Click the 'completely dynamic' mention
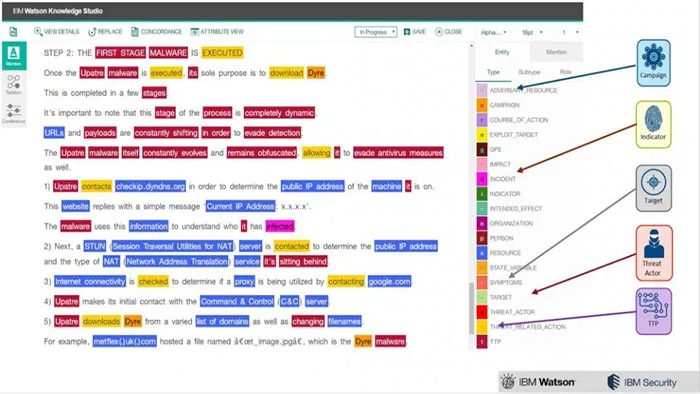The width and height of the screenshot is (700, 394). 279,113
